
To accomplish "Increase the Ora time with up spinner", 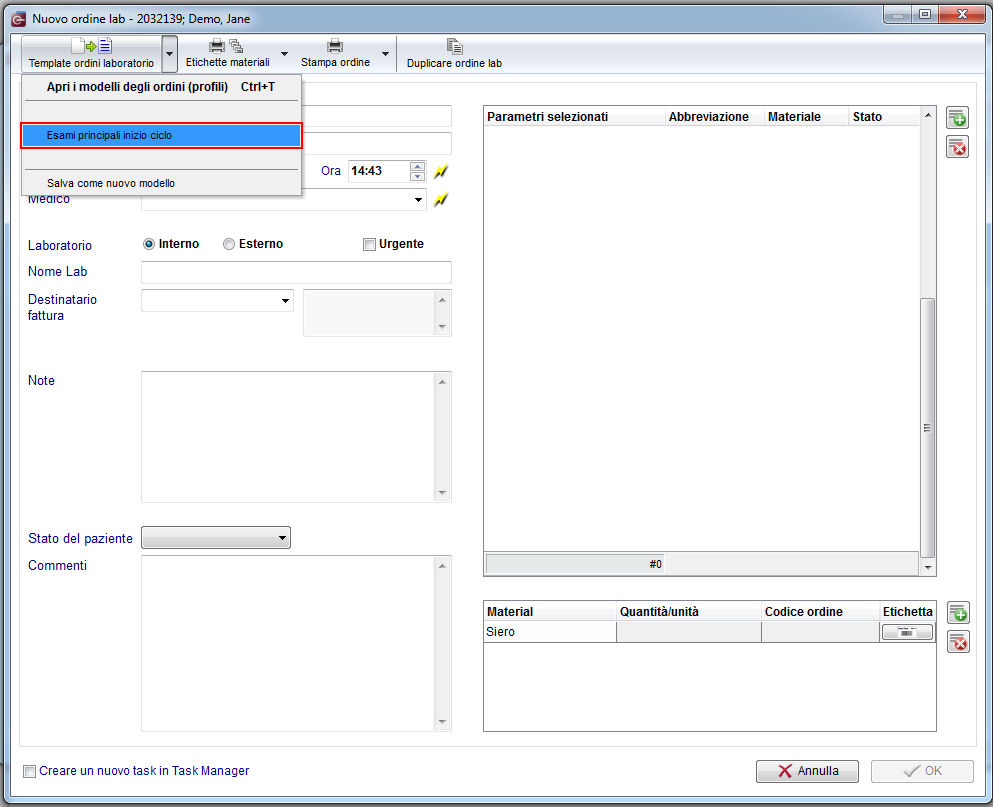I will [x=417, y=166].
